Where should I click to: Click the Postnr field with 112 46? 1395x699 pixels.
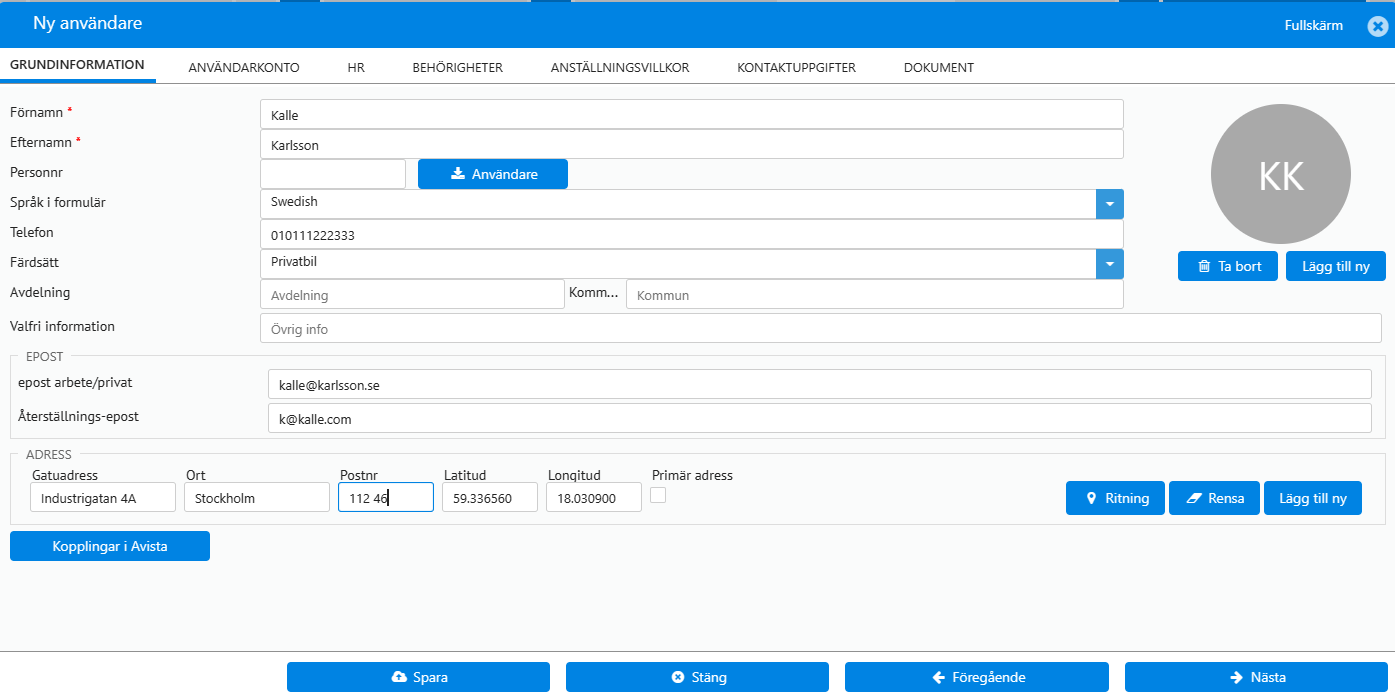click(x=385, y=497)
